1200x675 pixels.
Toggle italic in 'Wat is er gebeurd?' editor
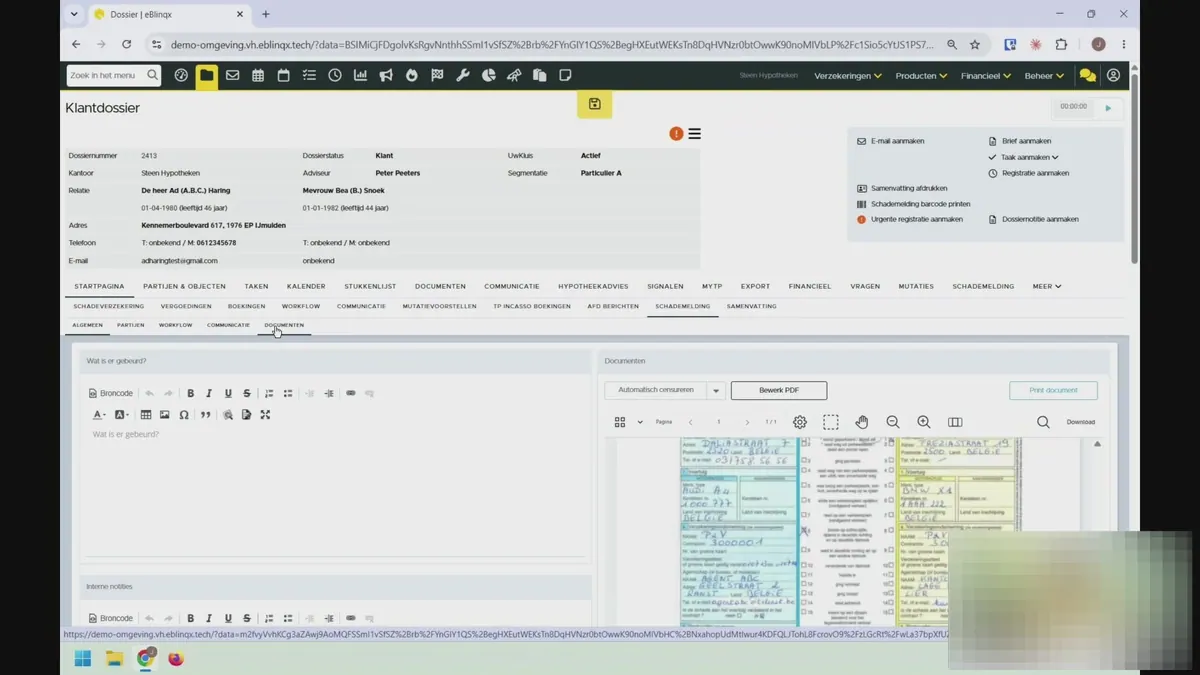tap(209, 393)
